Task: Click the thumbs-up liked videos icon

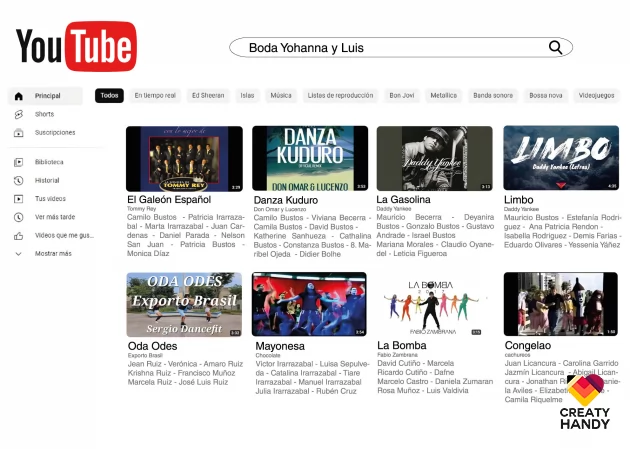Action: pos(18,236)
